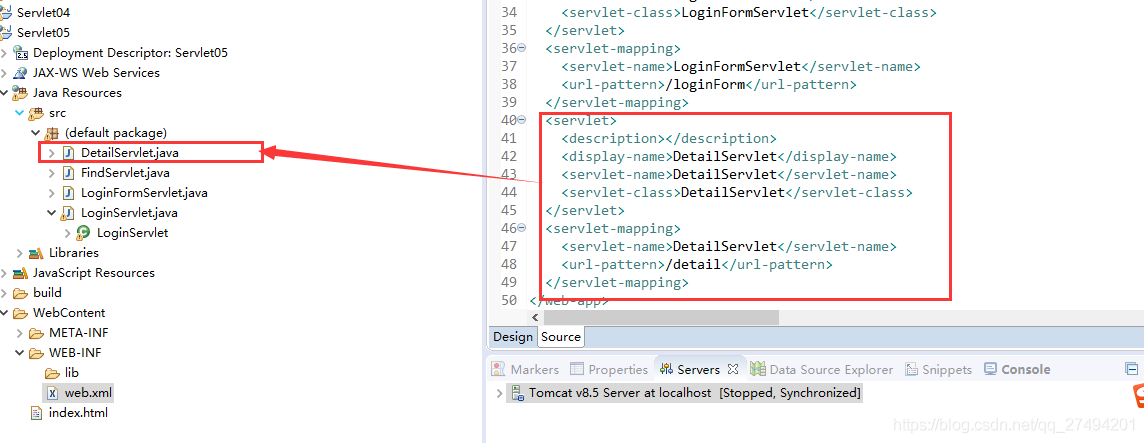Click the editor horizontal scrollbar left arrow
The width and height of the screenshot is (1144, 443).
point(536,317)
